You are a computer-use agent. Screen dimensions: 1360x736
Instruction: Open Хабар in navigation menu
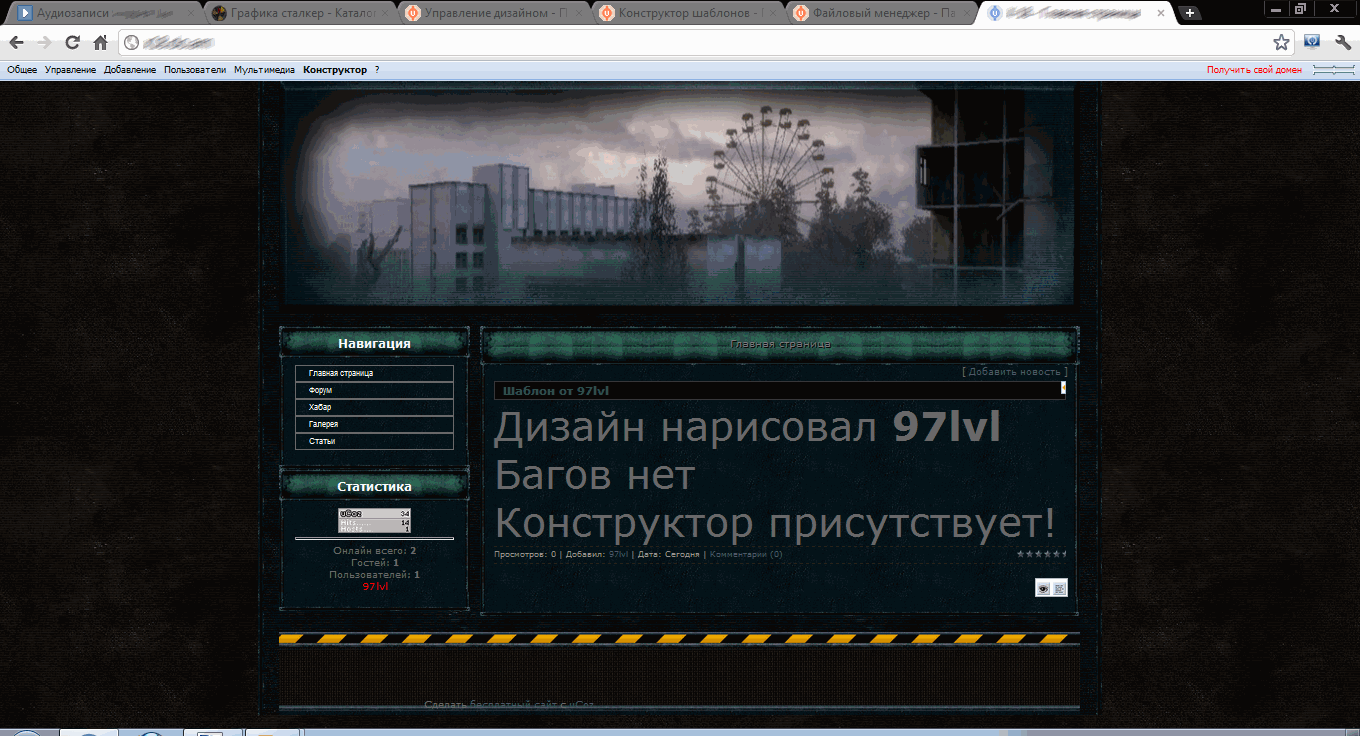(374, 407)
